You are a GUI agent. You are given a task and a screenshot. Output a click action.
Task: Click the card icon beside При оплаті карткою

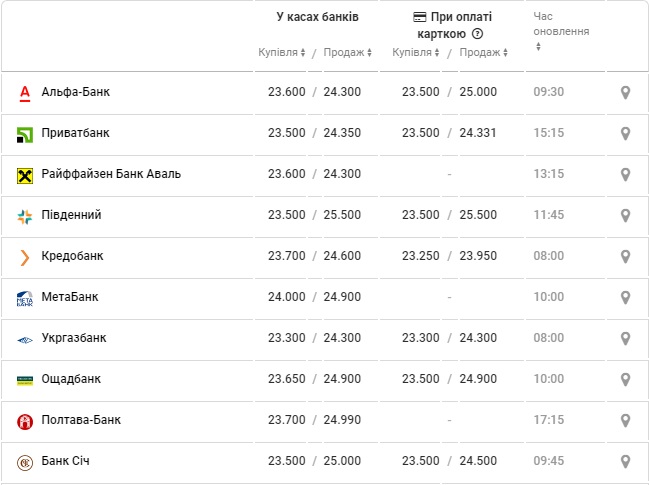coord(420,17)
